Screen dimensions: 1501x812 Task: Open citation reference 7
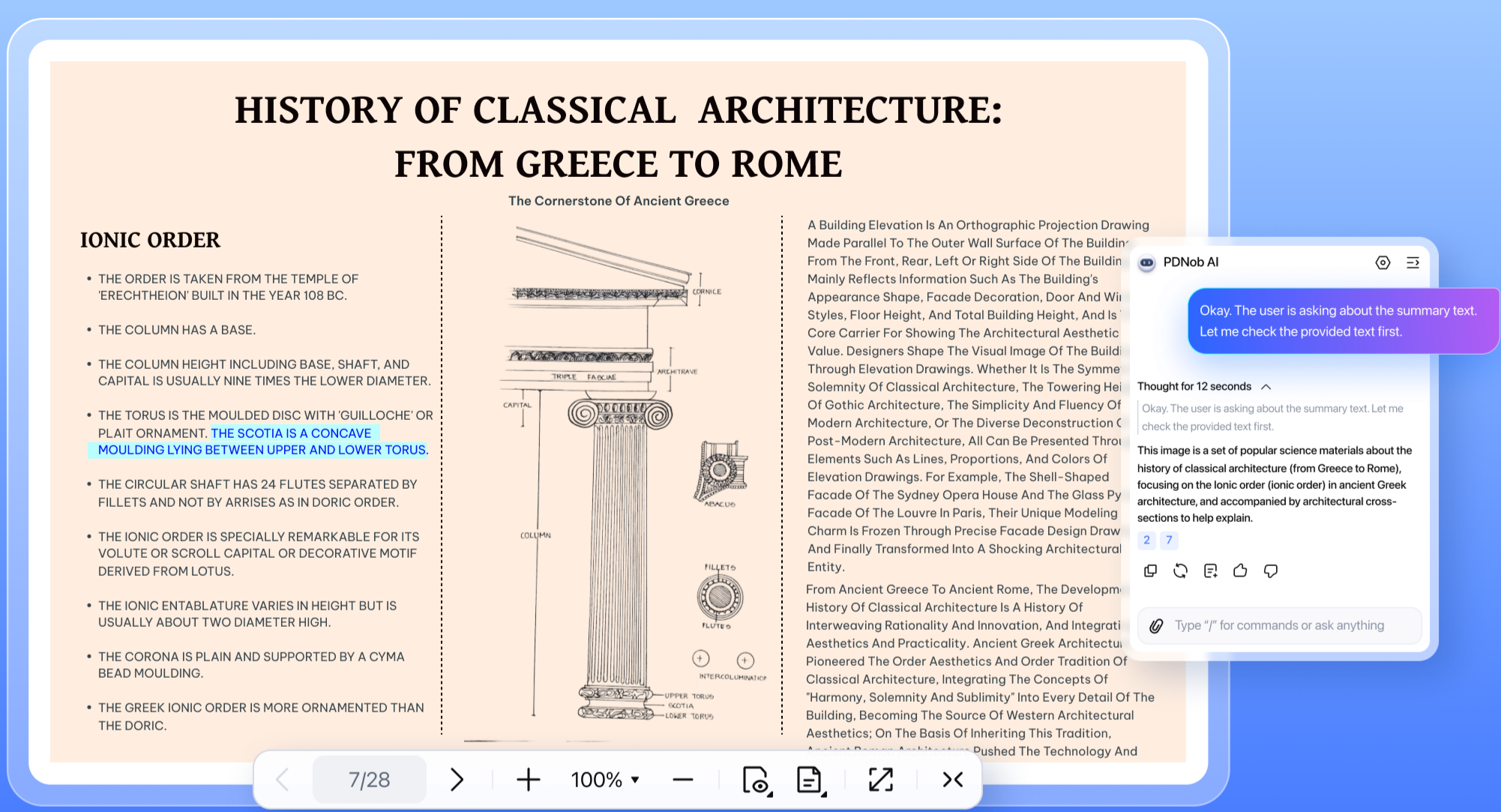pyautogui.click(x=1170, y=540)
